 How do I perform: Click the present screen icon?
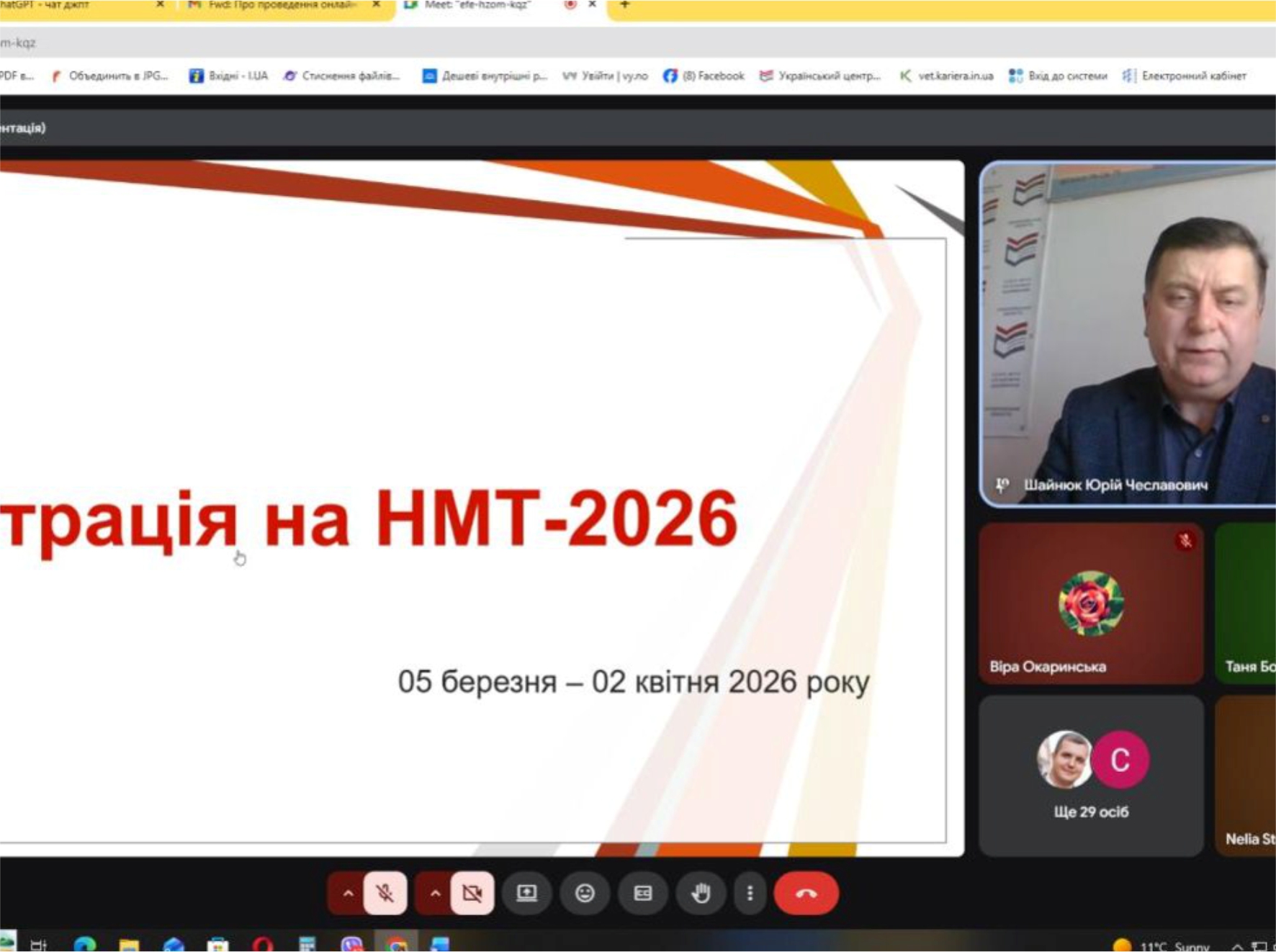click(527, 894)
